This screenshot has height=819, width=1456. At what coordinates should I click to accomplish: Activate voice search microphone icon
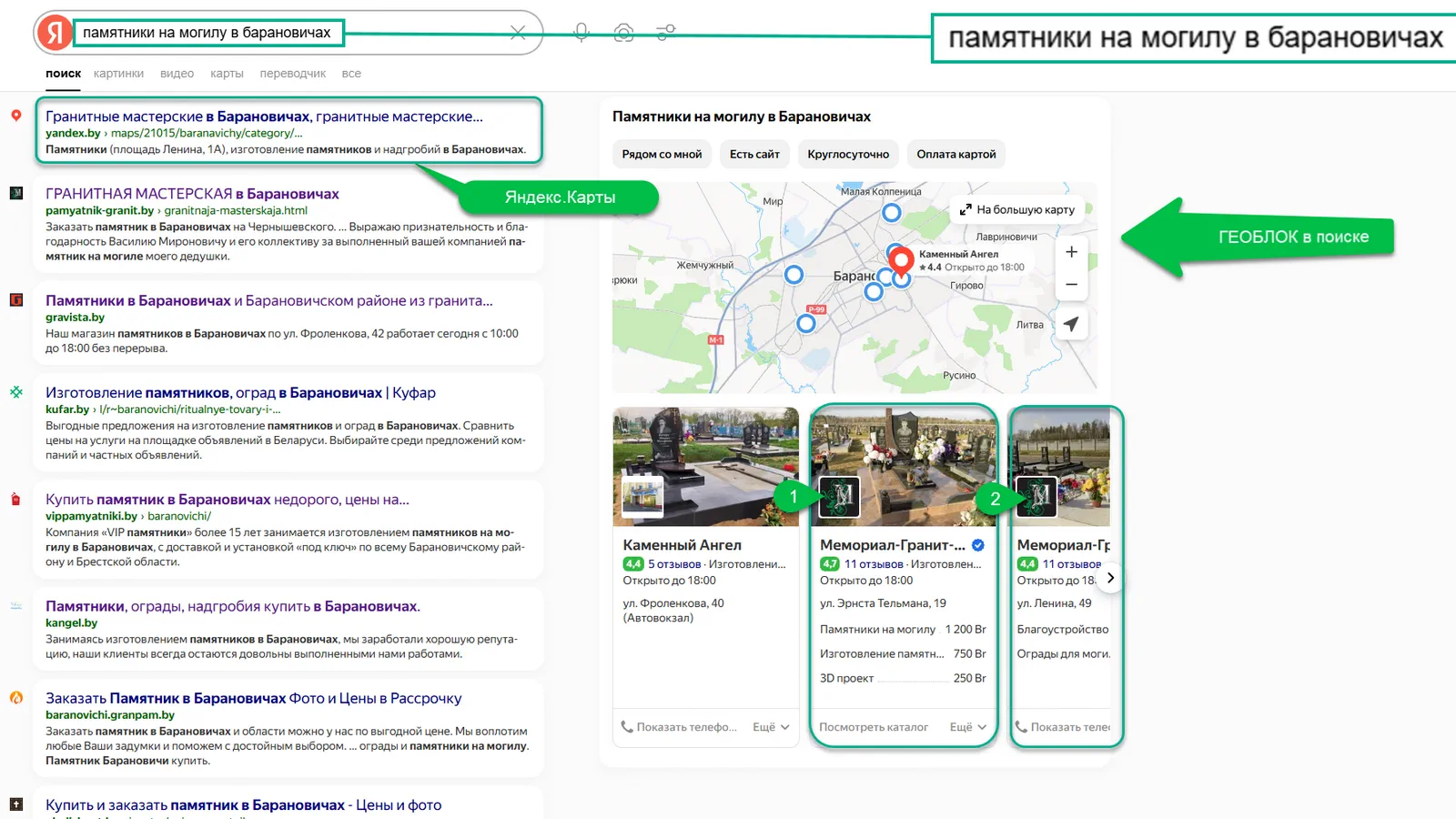tap(581, 33)
